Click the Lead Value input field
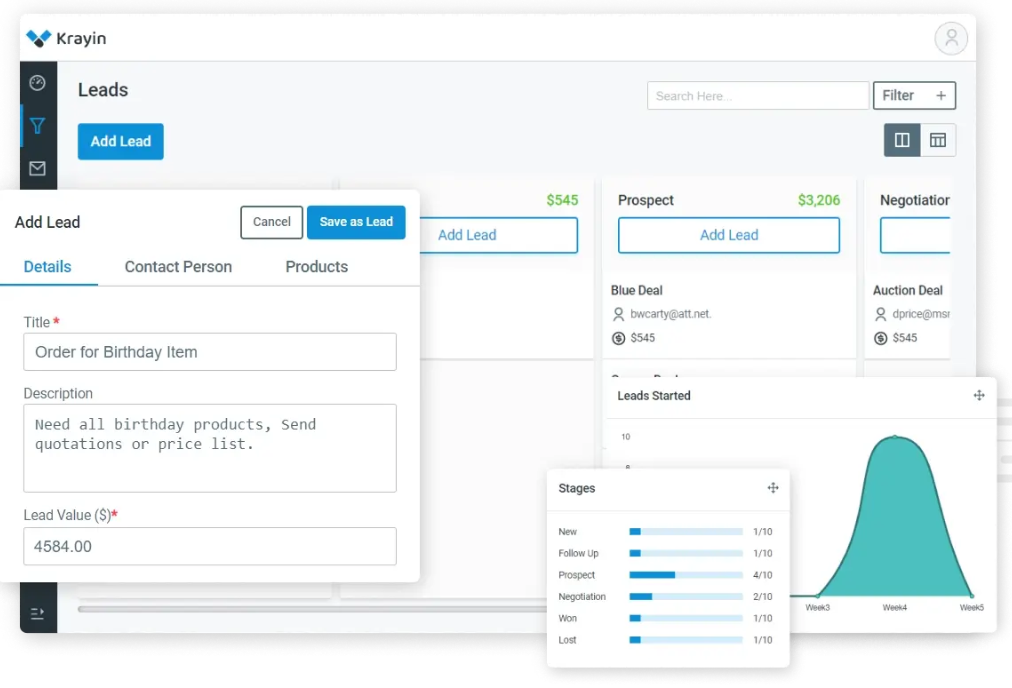This screenshot has height=688, width=1012. [x=210, y=546]
